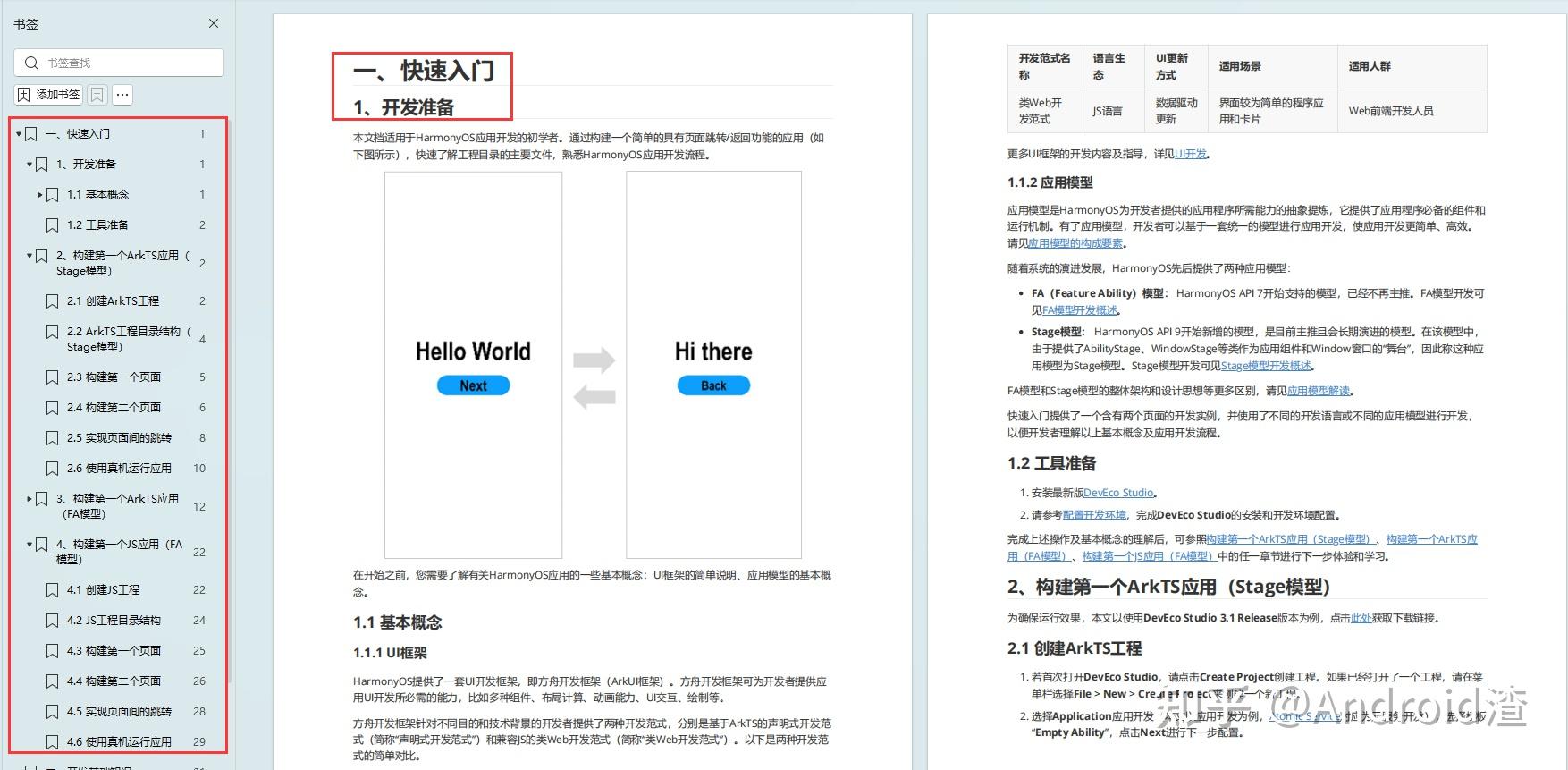Click the UI开发 link
The image size is (1568, 770).
[1191, 154]
